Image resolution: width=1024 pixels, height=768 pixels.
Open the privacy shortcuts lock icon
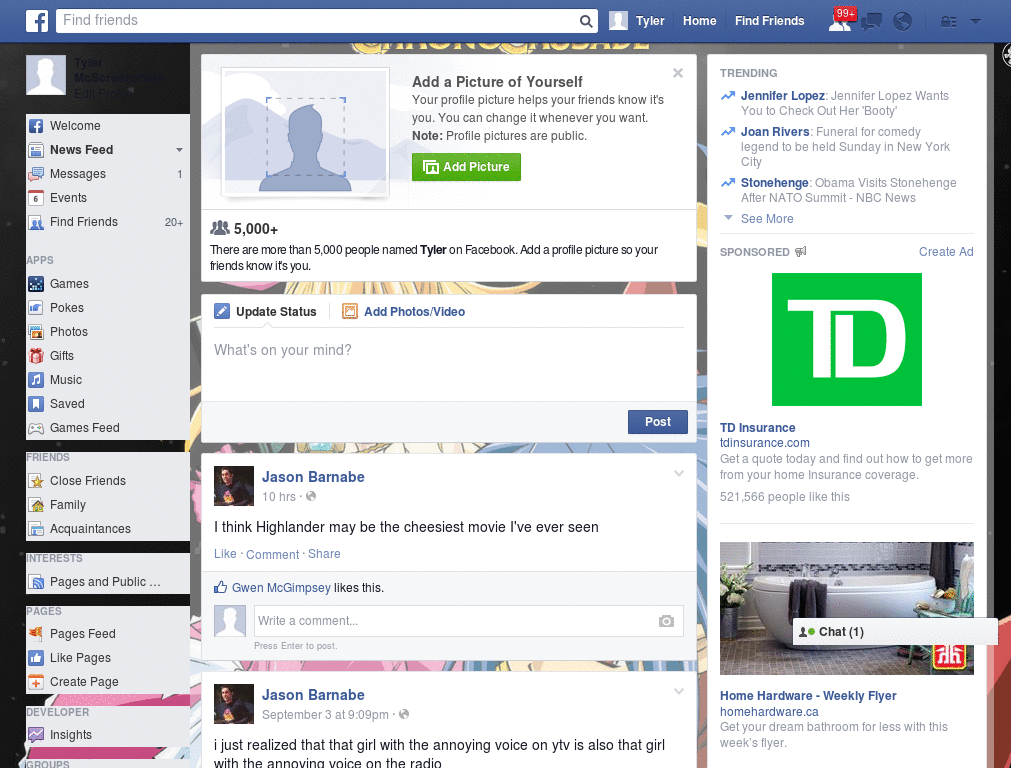click(x=948, y=22)
